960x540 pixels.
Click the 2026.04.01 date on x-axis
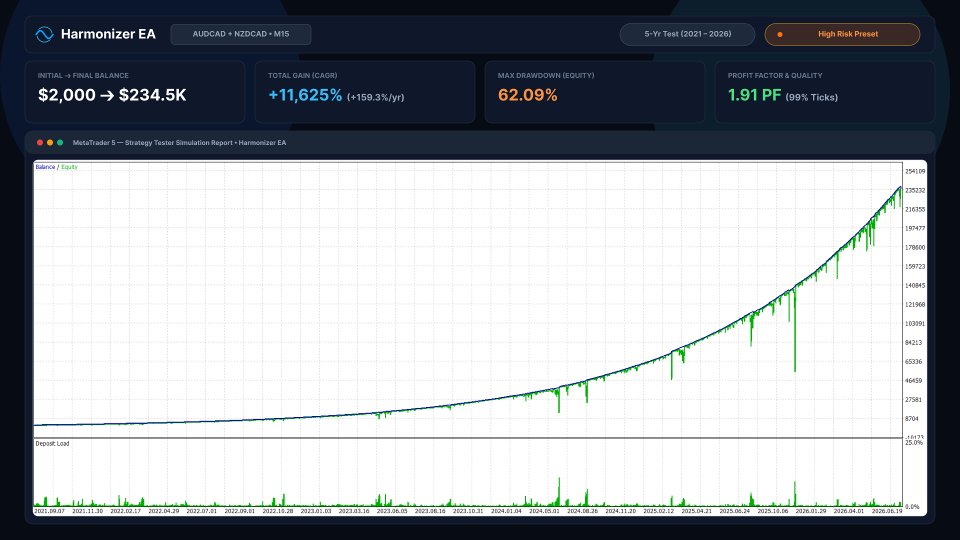click(849, 511)
